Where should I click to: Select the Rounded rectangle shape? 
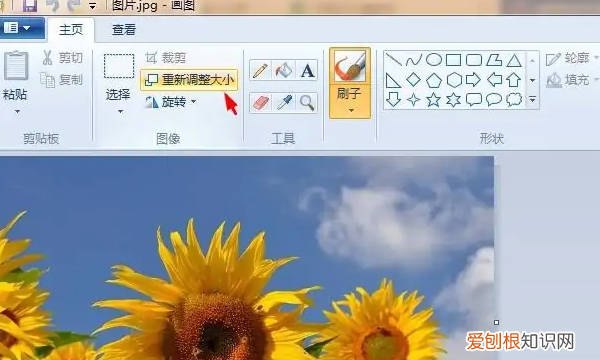click(x=474, y=60)
